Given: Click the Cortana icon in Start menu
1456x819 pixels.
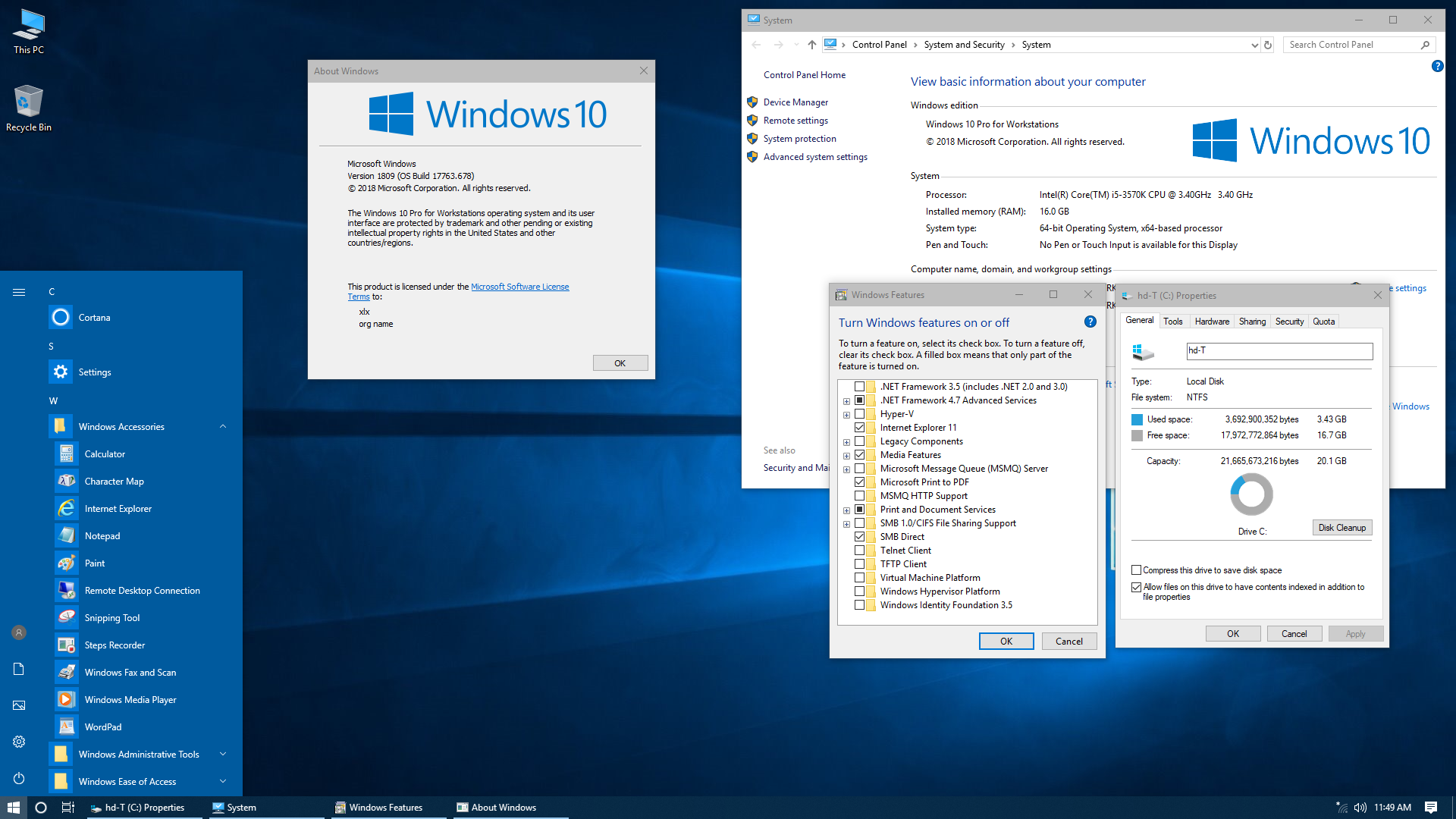Looking at the screenshot, I should (x=61, y=318).
